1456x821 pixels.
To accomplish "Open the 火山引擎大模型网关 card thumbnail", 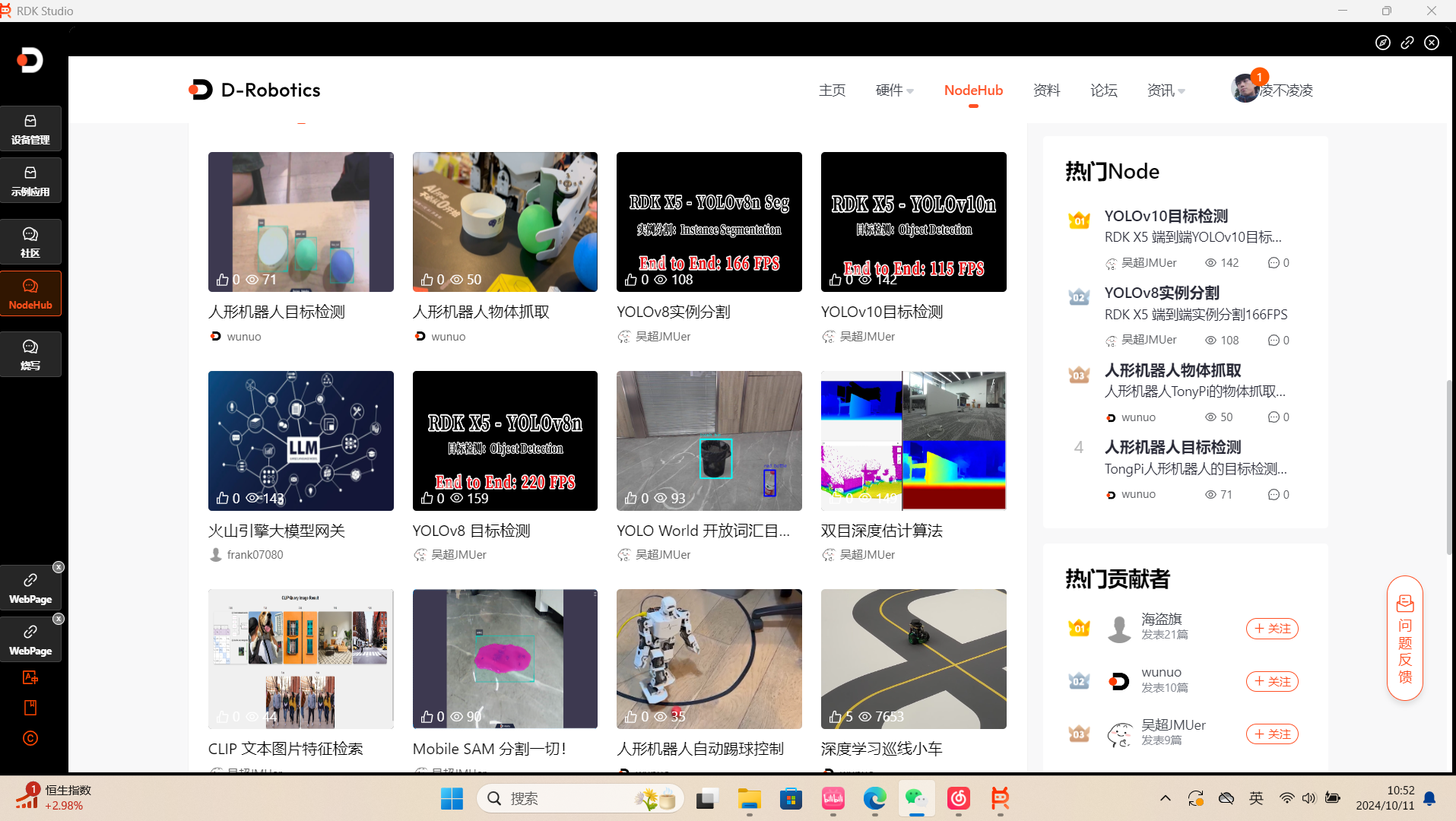I will 301,441.
